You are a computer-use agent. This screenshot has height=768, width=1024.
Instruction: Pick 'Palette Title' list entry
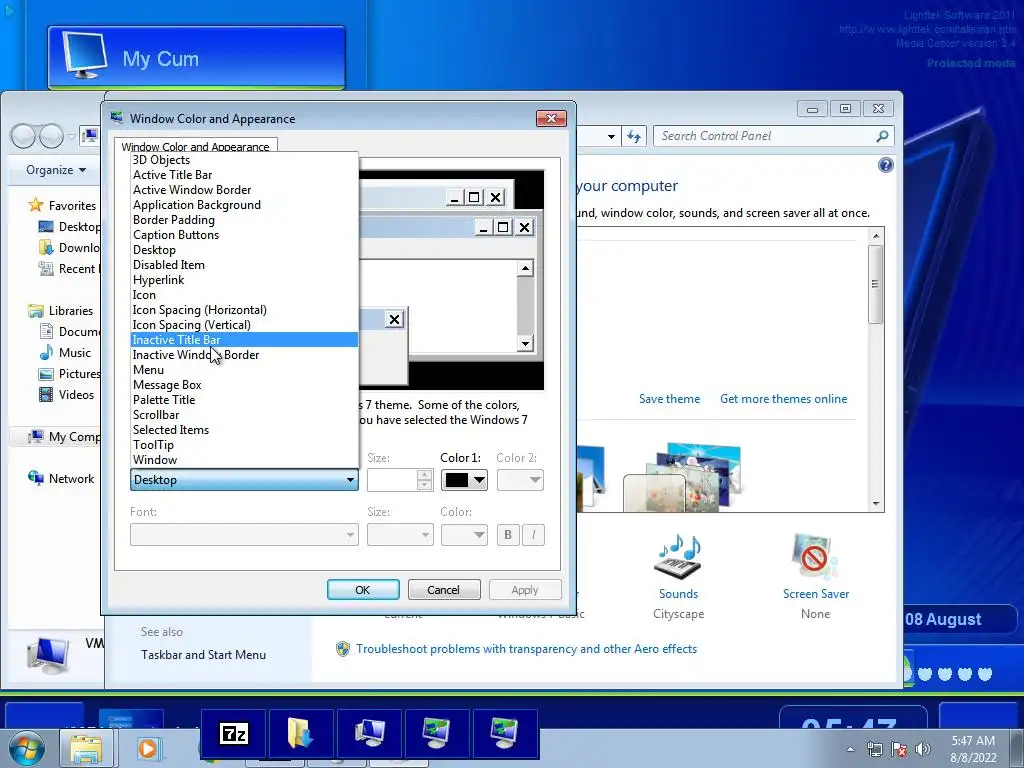pyautogui.click(x=245, y=400)
